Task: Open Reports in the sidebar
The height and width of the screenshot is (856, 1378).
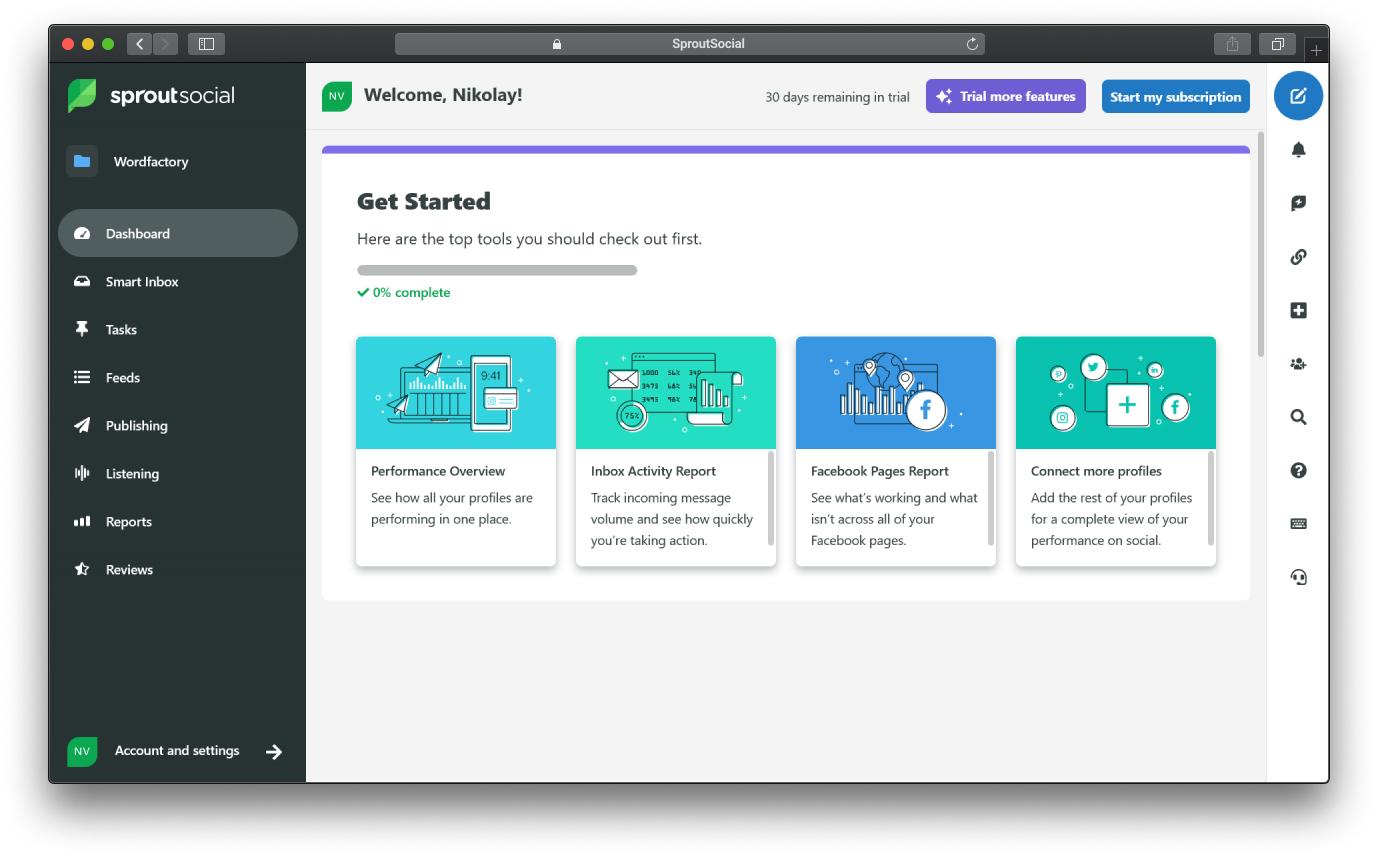Action: coord(178,521)
